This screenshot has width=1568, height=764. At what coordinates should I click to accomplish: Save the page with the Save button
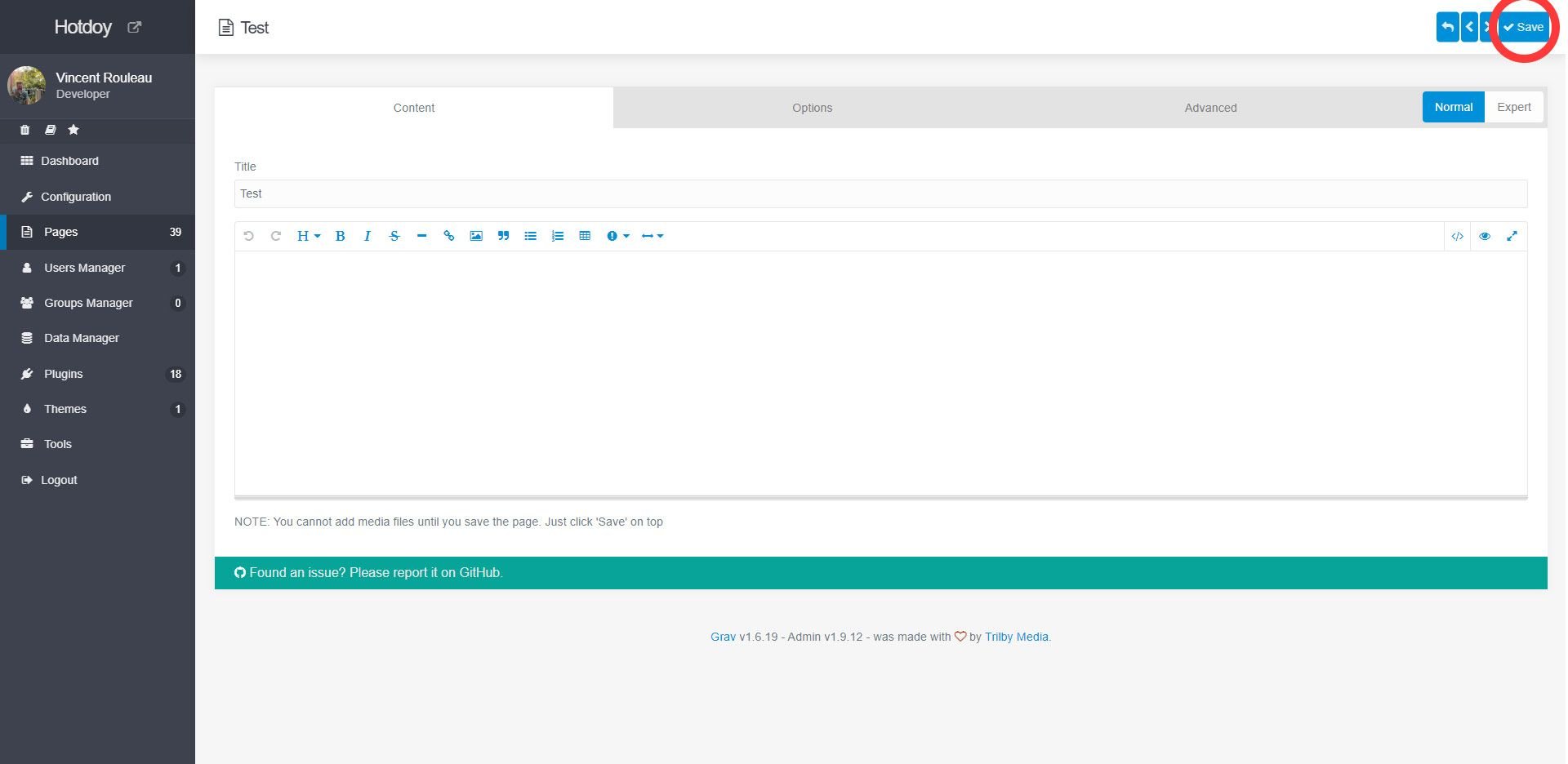[x=1524, y=27]
